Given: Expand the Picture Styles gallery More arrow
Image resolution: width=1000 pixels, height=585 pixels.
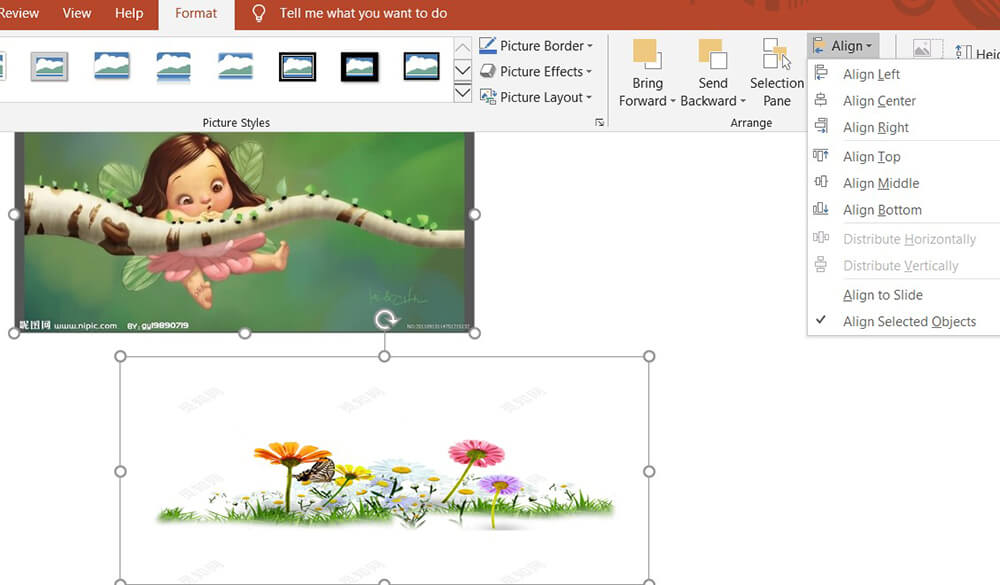Looking at the screenshot, I should click(x=462, y=94).
